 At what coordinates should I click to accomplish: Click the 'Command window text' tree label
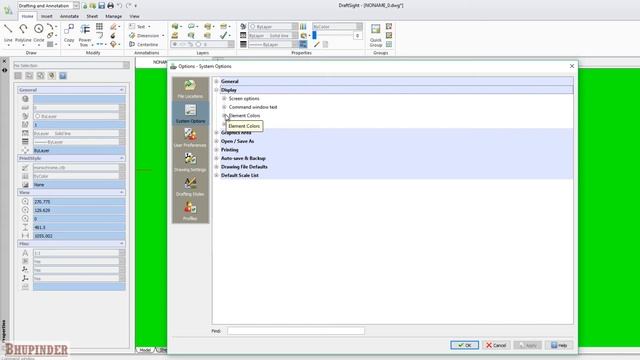253,107
